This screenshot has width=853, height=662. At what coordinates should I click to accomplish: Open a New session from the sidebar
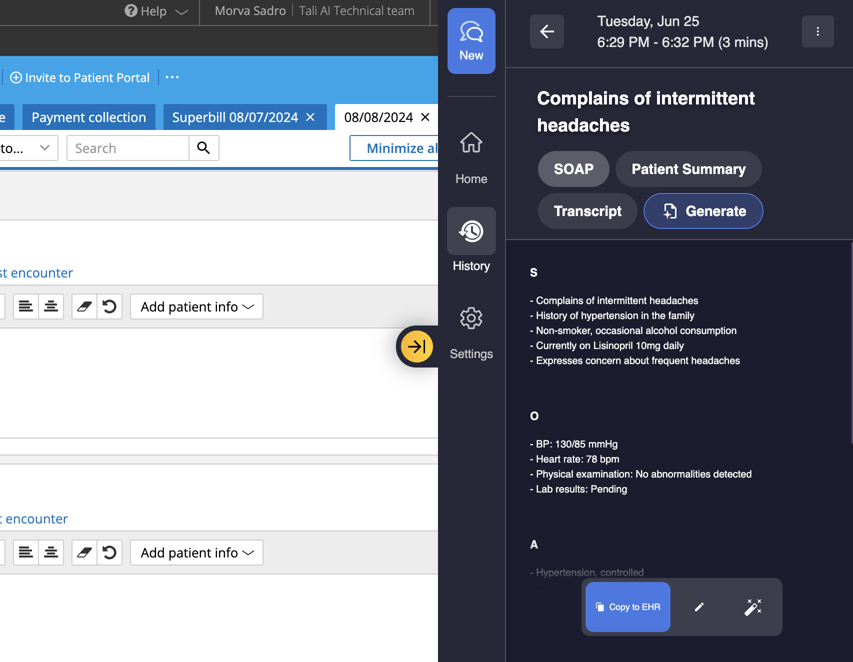click(471, 40)
